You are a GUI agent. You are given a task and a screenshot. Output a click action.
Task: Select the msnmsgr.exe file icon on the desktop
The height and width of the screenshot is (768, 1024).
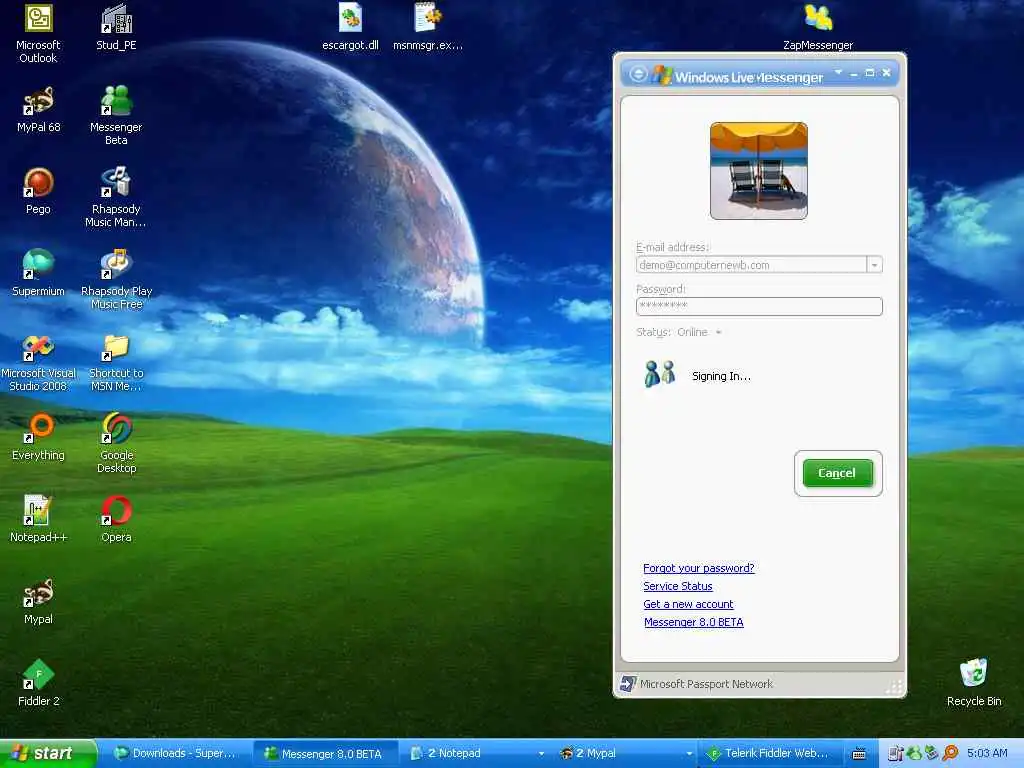428,26
